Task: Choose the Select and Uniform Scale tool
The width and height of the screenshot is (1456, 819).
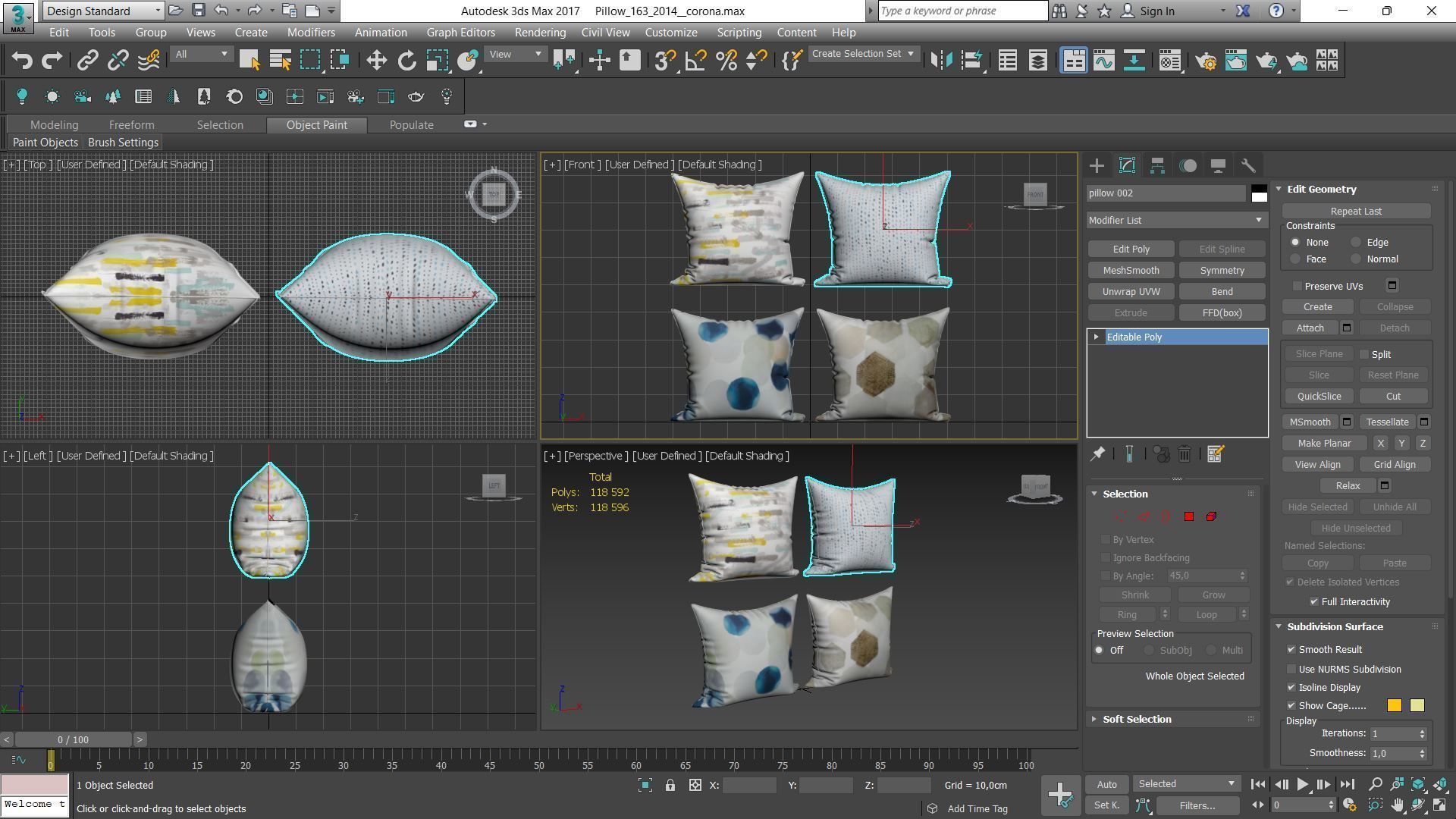Action: pyautogui.click(x=438, y=61)
